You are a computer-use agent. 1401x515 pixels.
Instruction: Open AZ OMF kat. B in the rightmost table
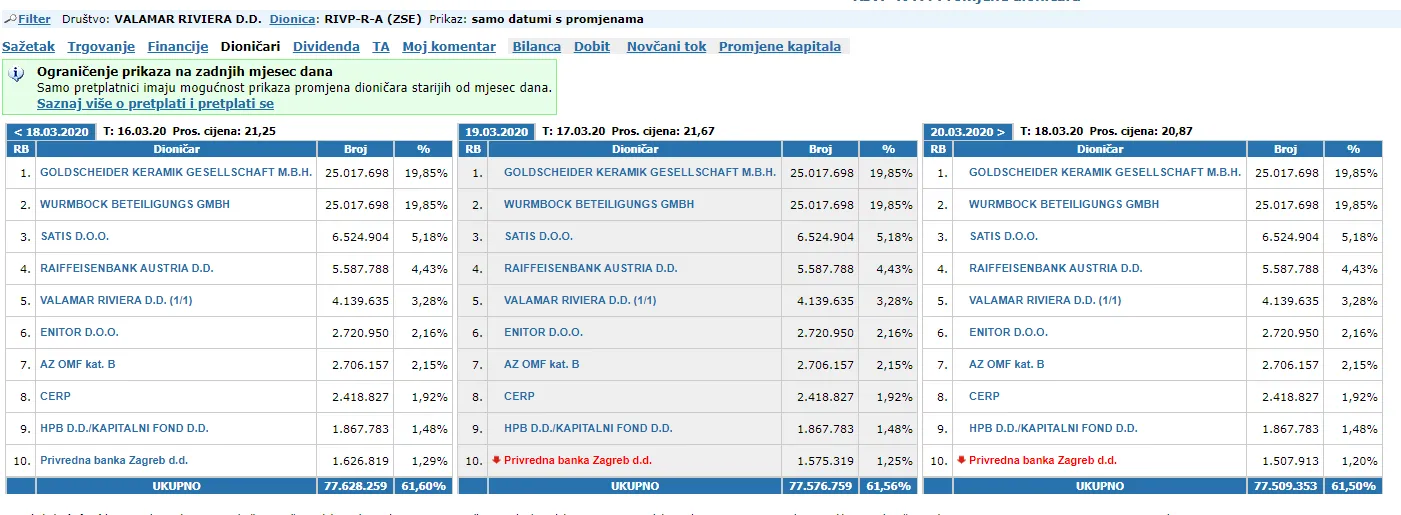click(1006, 364)
